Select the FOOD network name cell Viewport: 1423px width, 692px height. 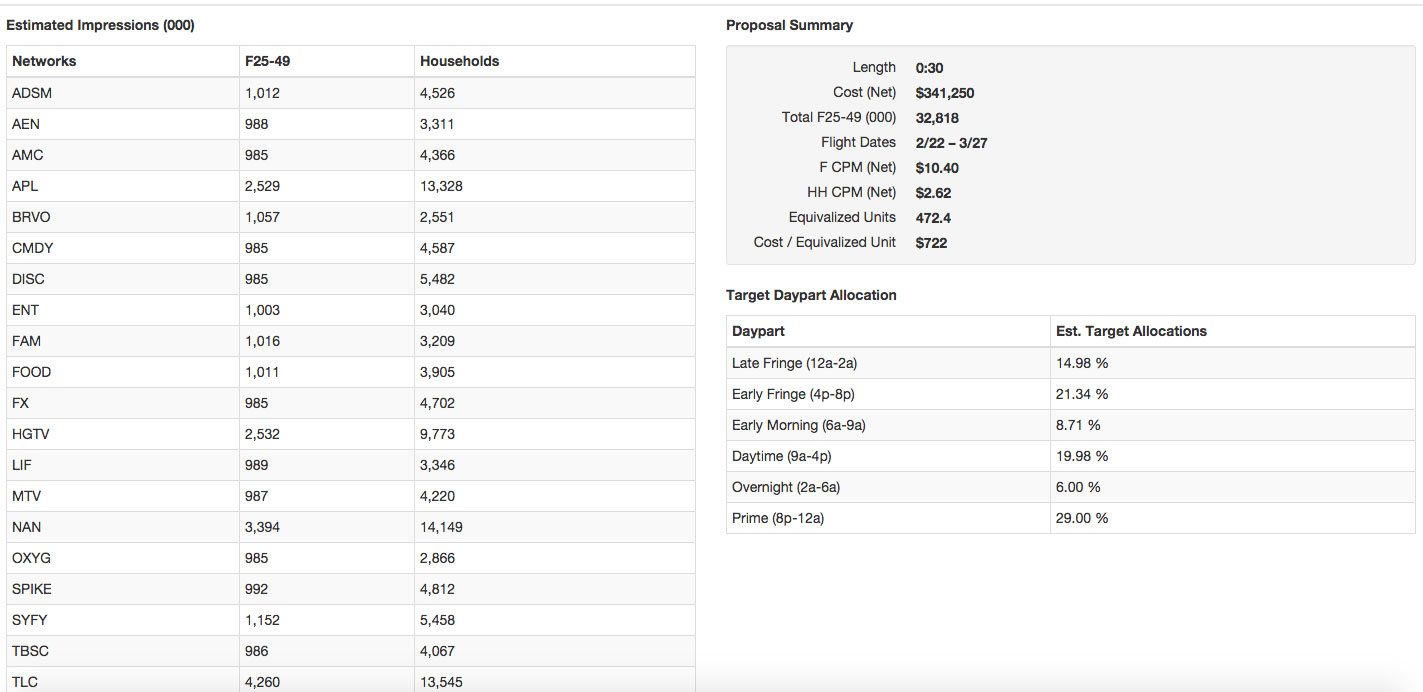click(31, 372)
